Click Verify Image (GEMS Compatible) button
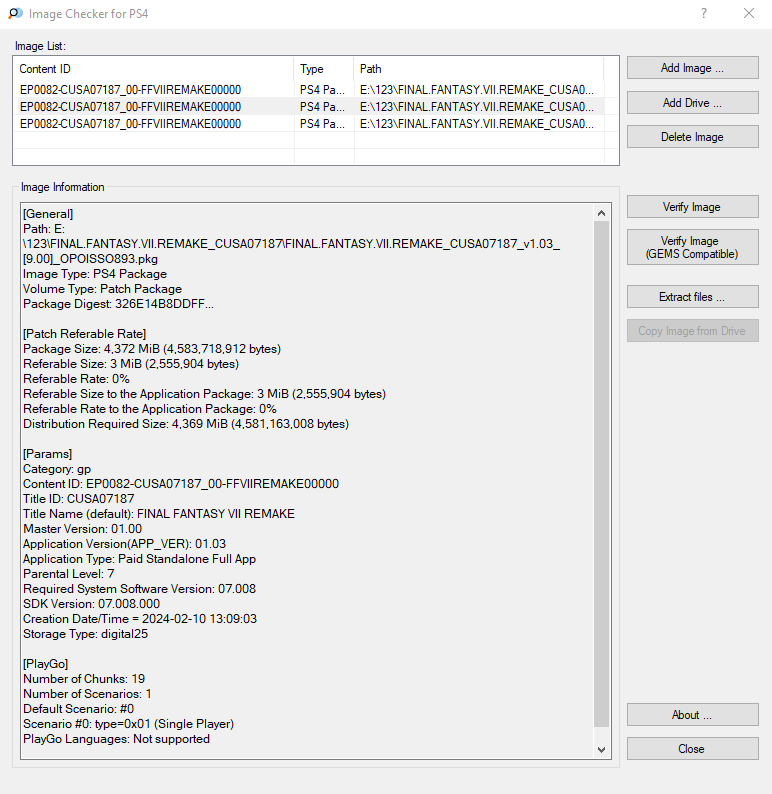The height and width of the screenshot is (794, 772). tap(692, 247)
